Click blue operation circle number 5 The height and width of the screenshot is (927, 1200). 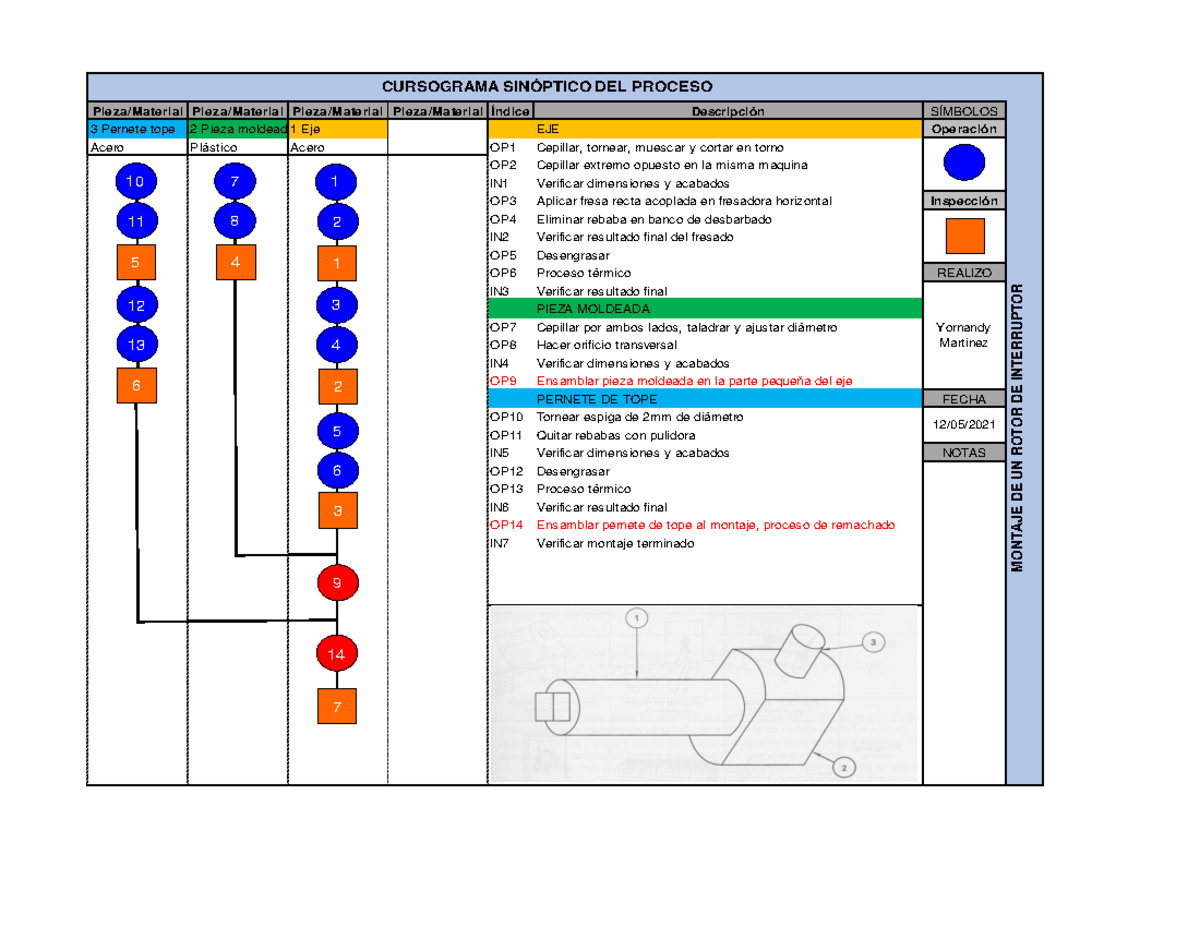(337, 432)
